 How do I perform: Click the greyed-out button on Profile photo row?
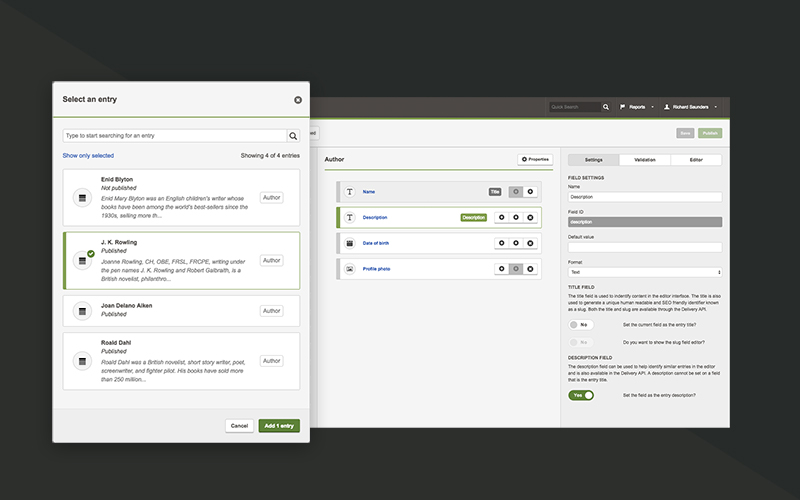click(516, 269)
